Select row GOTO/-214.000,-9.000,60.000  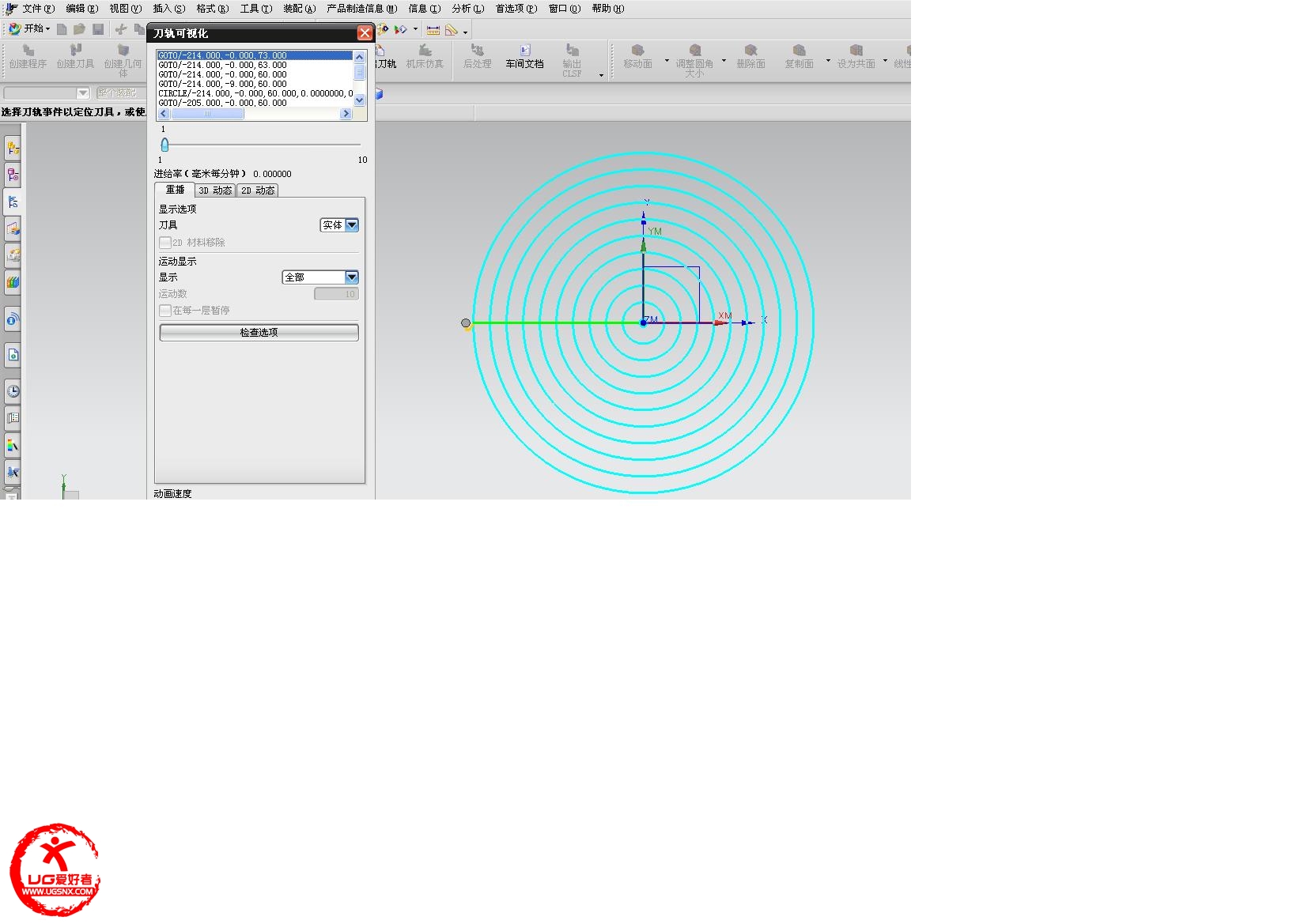(x=255, y=84)
